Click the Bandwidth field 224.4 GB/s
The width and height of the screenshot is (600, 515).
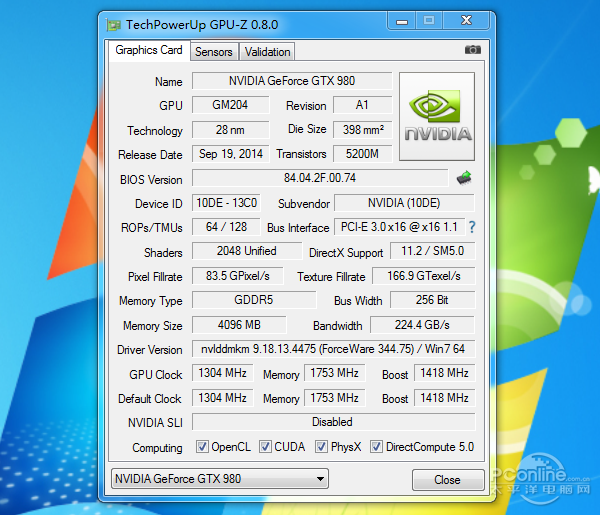click(x=422, y=325)
